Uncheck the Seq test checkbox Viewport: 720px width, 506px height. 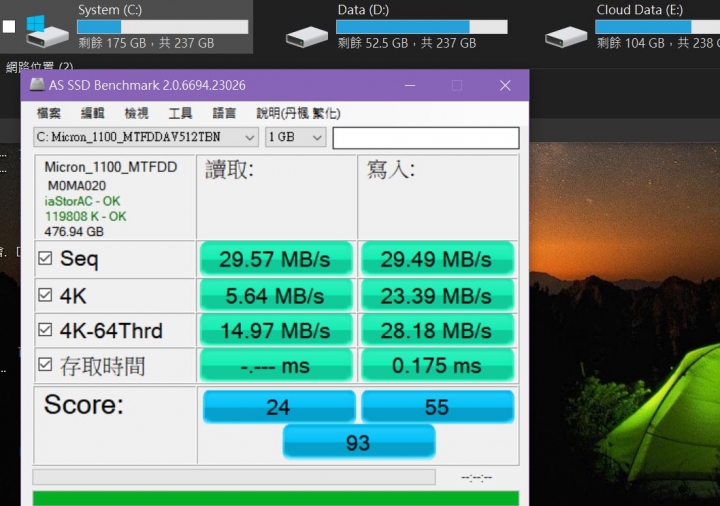click(45, 258)
